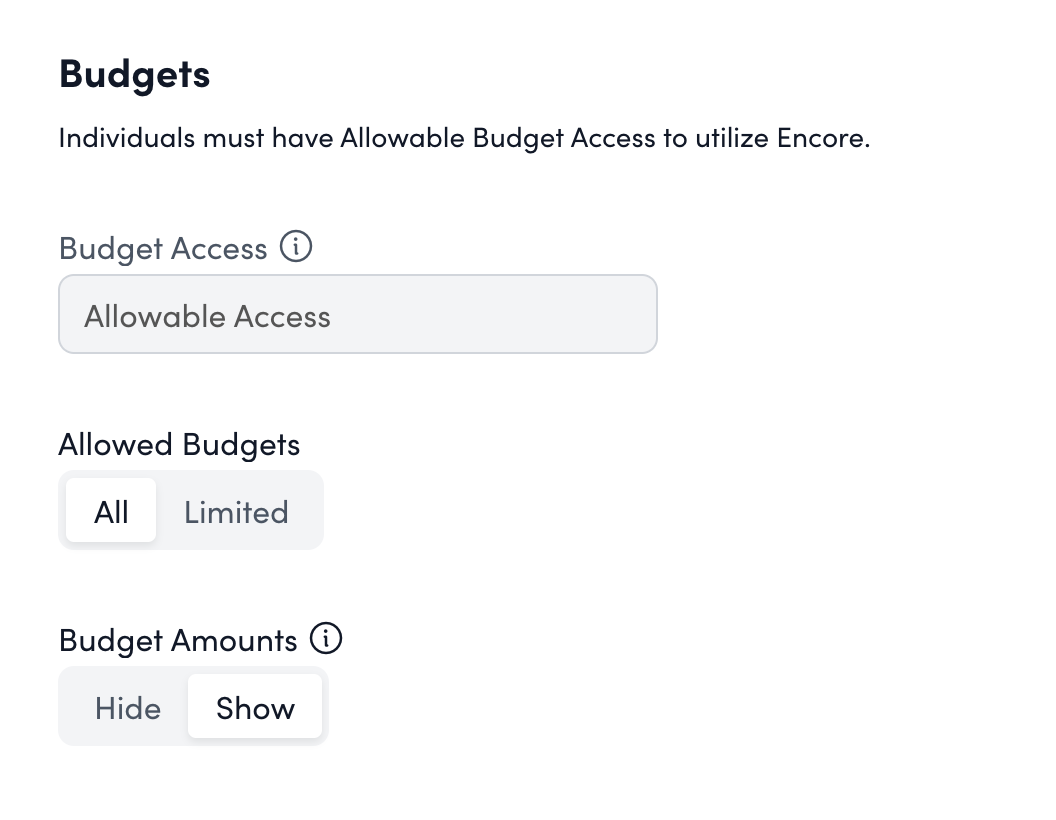Click inside the Allowable Access input area
This screenshot has height=820, width=1056.
[x=357, y=314]
